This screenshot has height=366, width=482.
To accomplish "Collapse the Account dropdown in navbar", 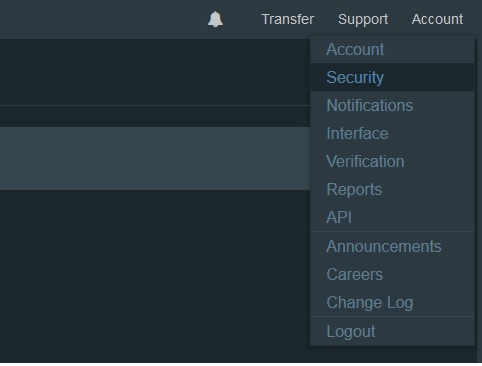I will pyautogui.click(x=437, y=19).
